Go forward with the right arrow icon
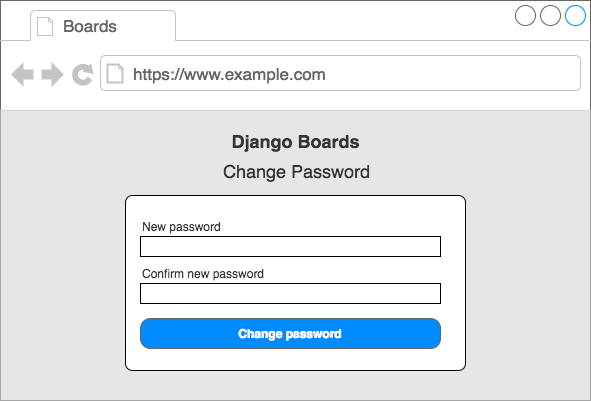 tap(52, 75)
